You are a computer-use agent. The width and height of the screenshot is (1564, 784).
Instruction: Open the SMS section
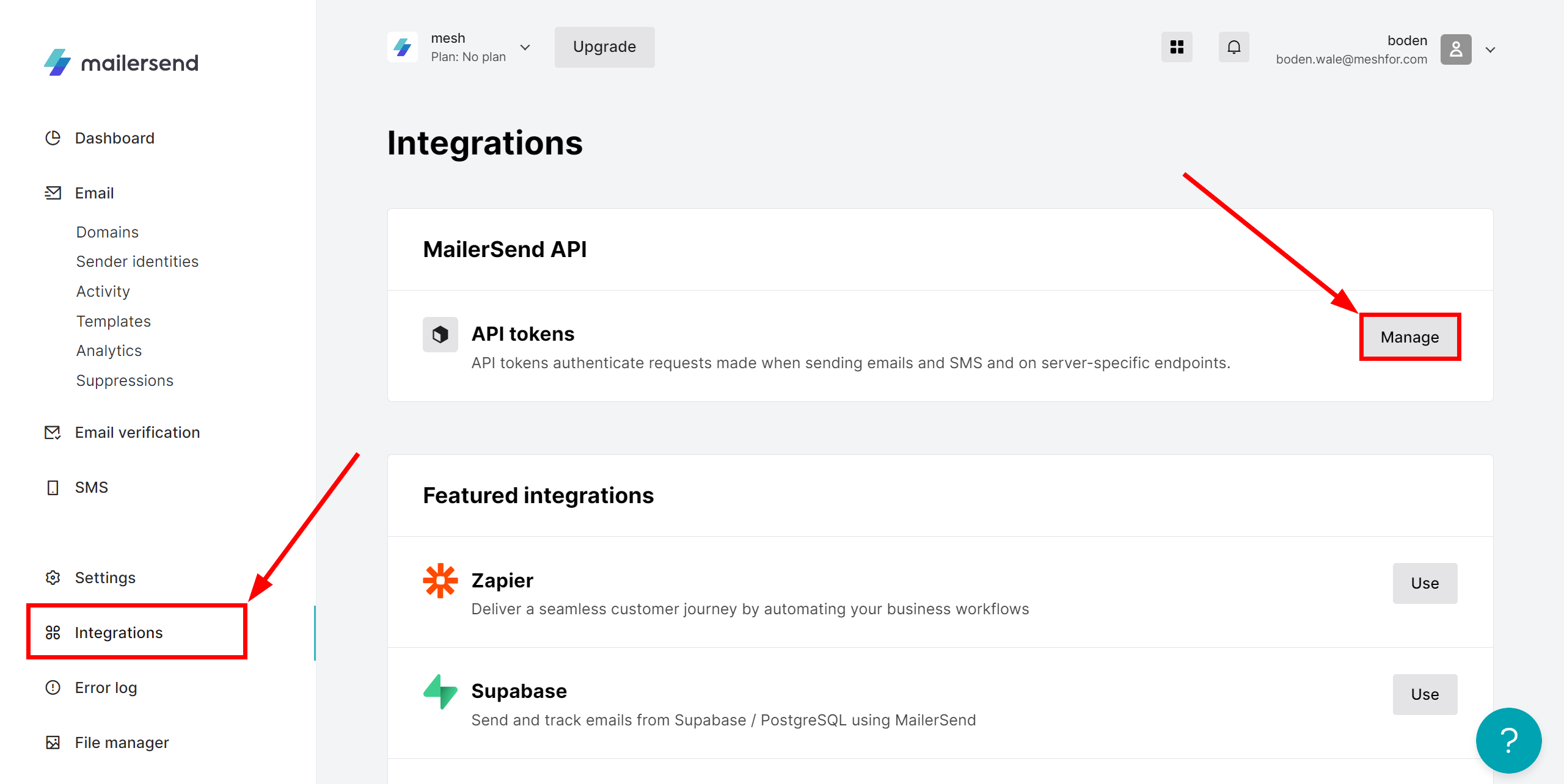[x=92, y=487]
